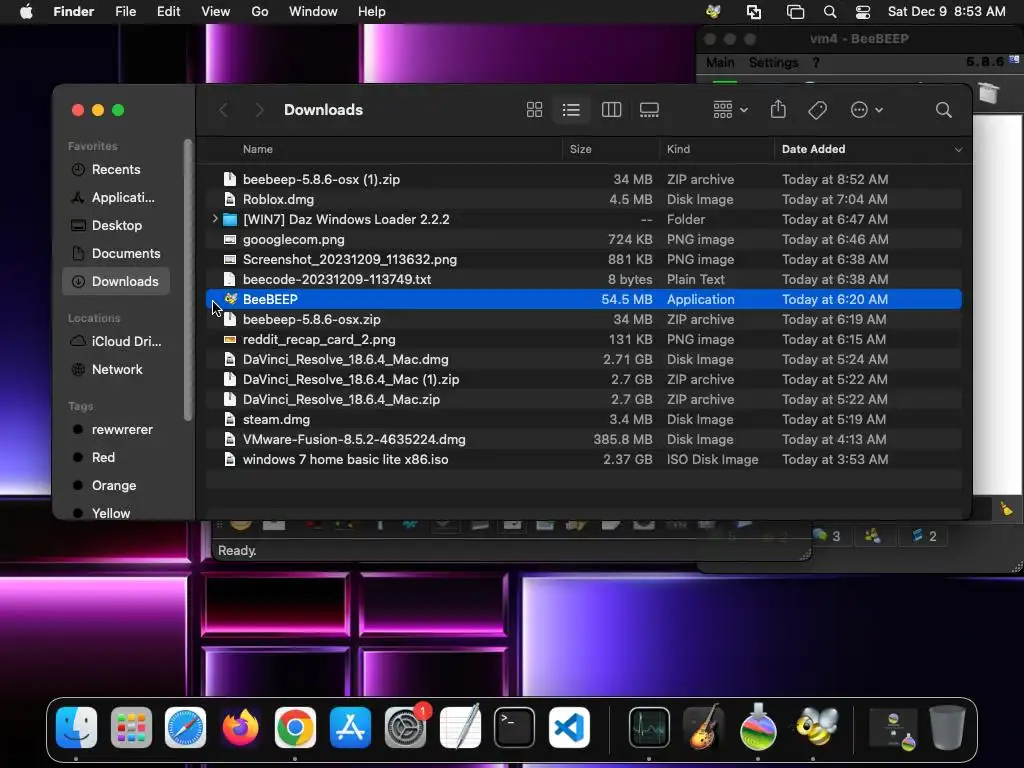Open Settings menu in BeeBEEP window
This screenshot has width=1024, height=768.
coord(773,62)
